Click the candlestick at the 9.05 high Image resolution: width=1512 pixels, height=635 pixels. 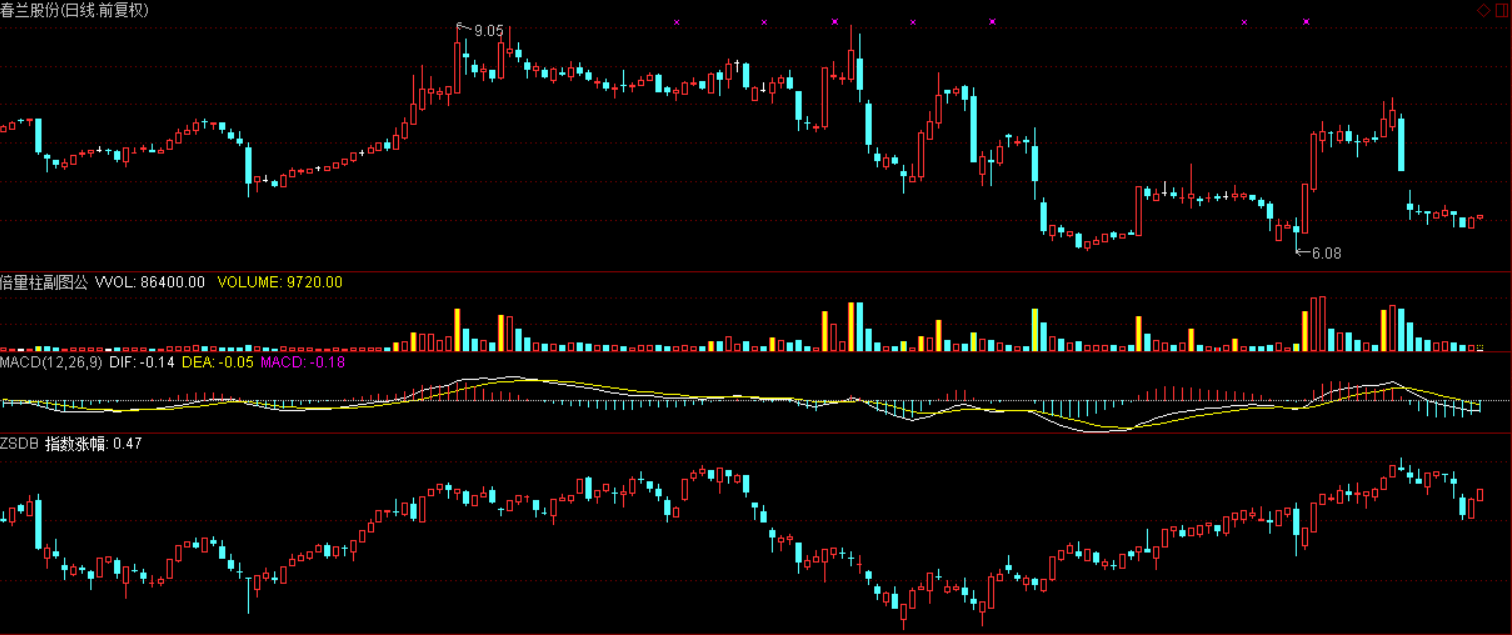[458, 65]
